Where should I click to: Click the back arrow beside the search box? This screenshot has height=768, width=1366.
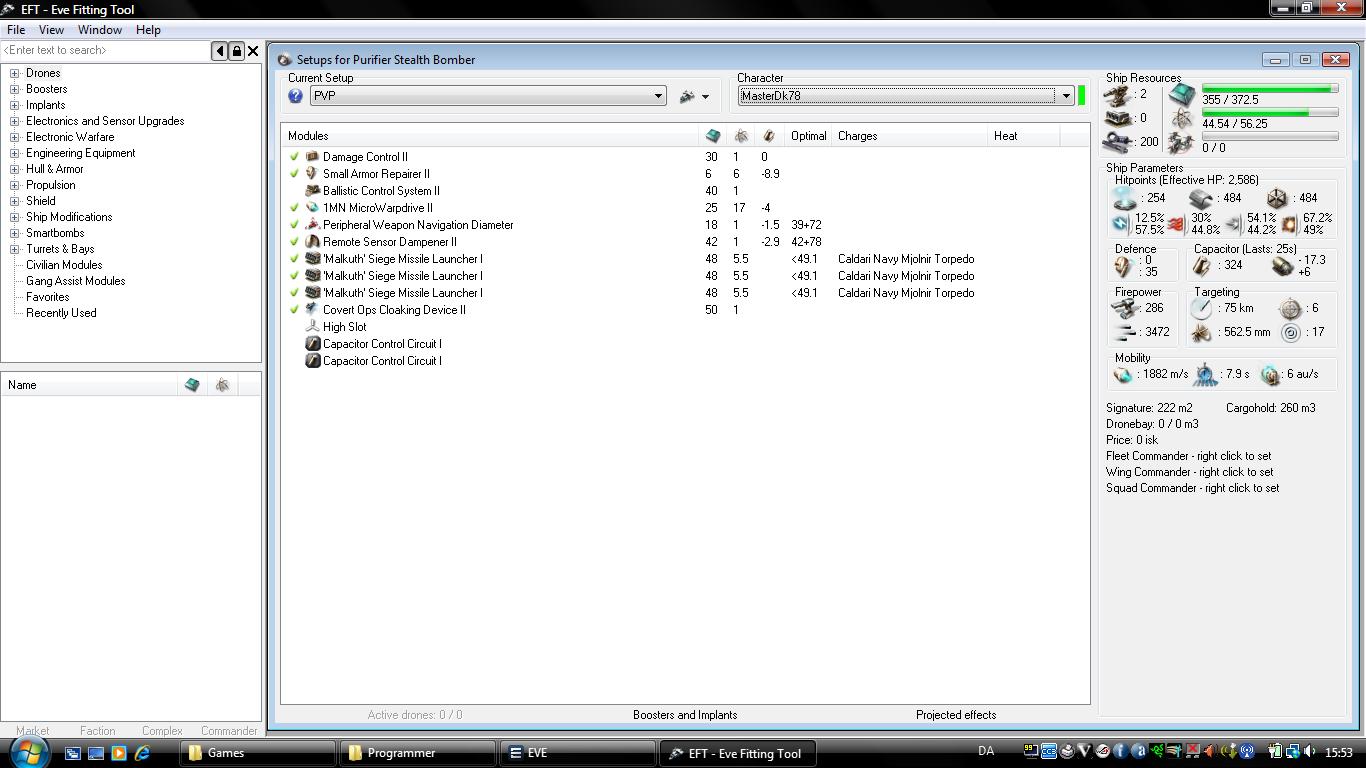(x=220, y=50)
